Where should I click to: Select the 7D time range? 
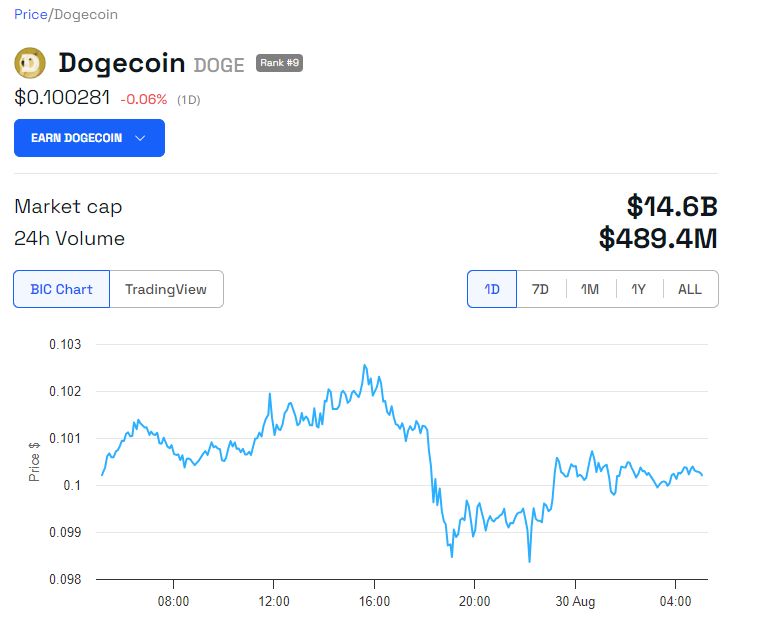540,289
